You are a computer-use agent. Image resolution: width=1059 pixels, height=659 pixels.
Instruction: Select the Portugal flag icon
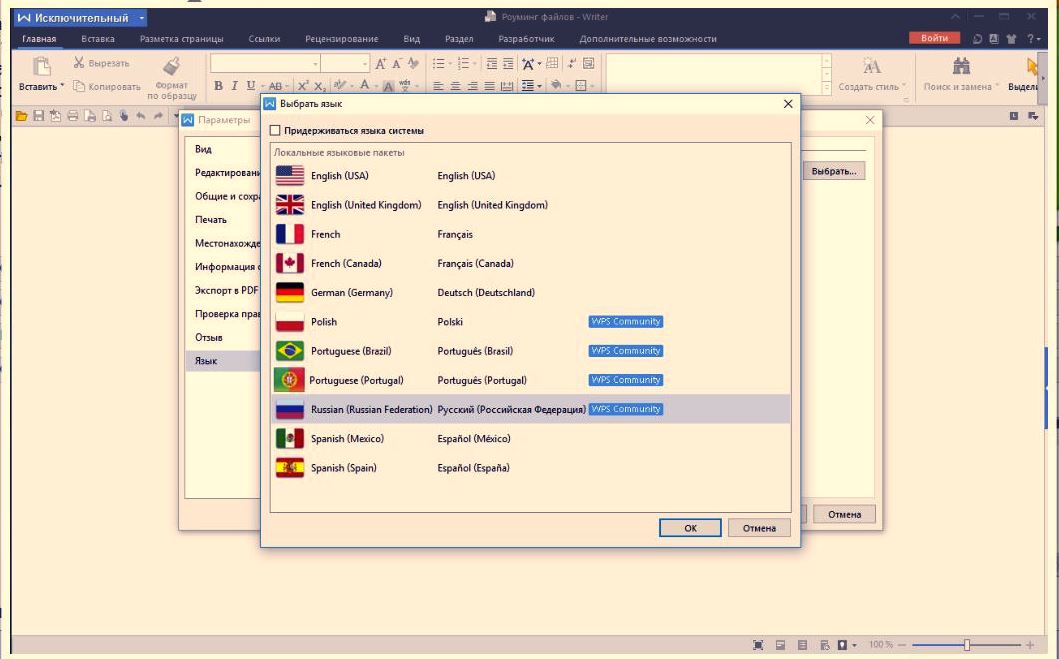[289, 380]
